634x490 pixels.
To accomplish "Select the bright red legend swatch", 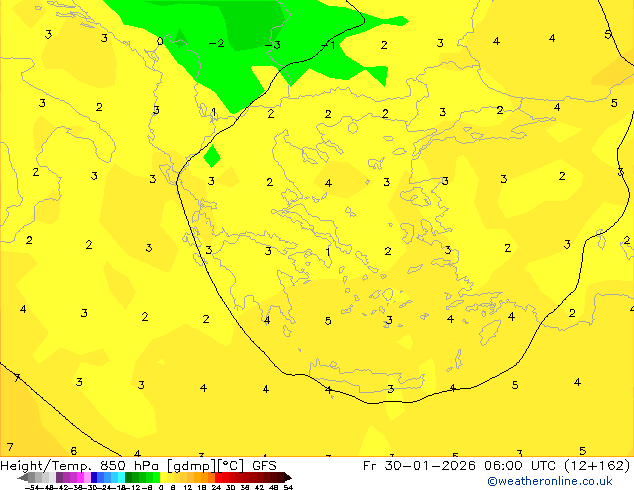I will click(x=218, y=477).
